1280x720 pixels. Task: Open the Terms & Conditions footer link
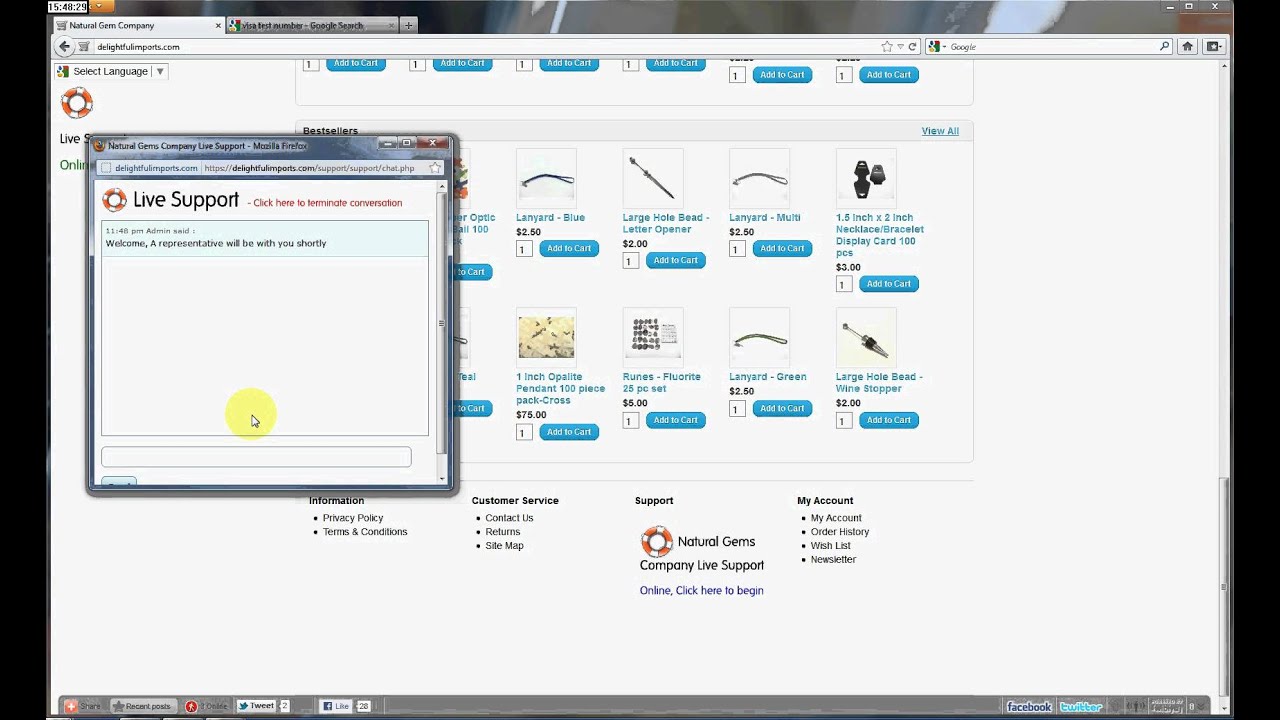click(365, 532)
